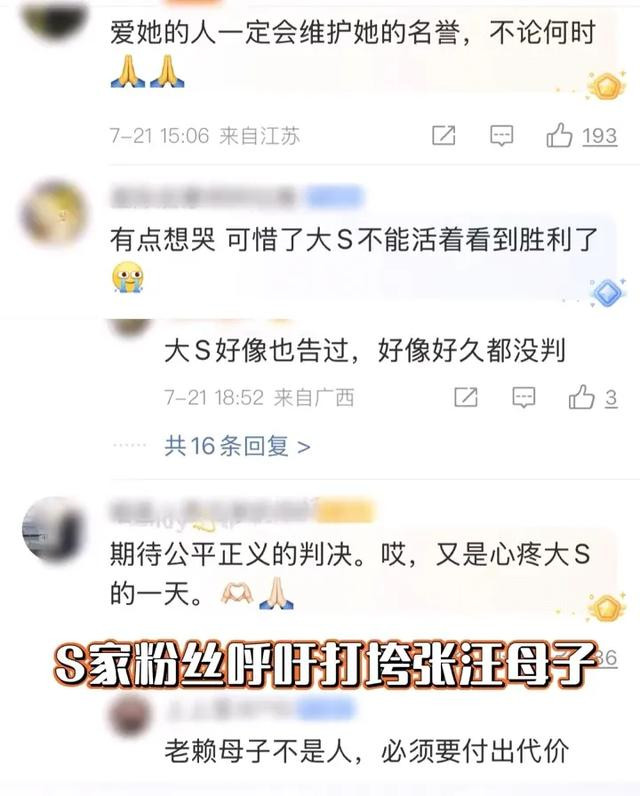This screenshot has height=796, width=640.
Task: Like the 7-21 15:06 Jiangsu comment
Action: (559, 135)
